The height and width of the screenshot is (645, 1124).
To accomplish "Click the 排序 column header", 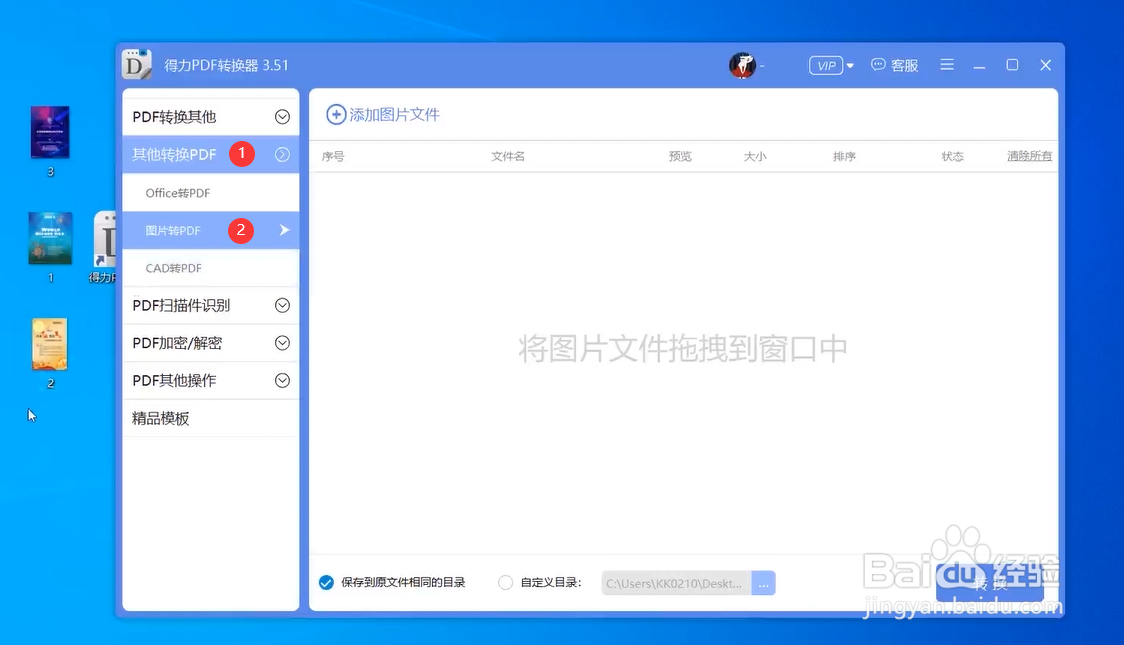I will tap(844, 156).
